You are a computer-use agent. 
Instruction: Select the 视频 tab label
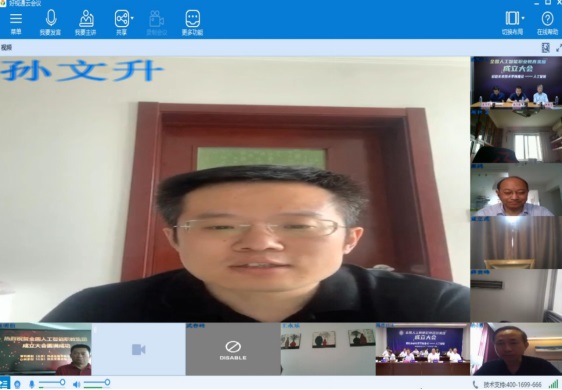pyautogui.click(x=6, y=48)
